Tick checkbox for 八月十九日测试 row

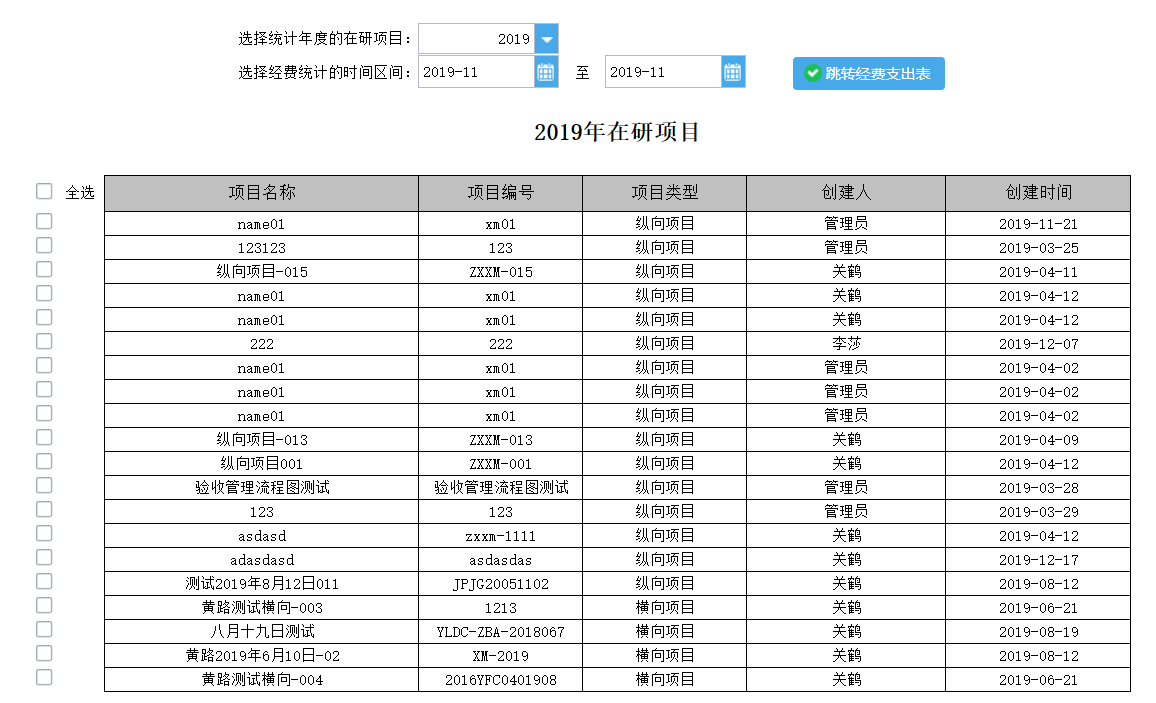tap(44, 629)
